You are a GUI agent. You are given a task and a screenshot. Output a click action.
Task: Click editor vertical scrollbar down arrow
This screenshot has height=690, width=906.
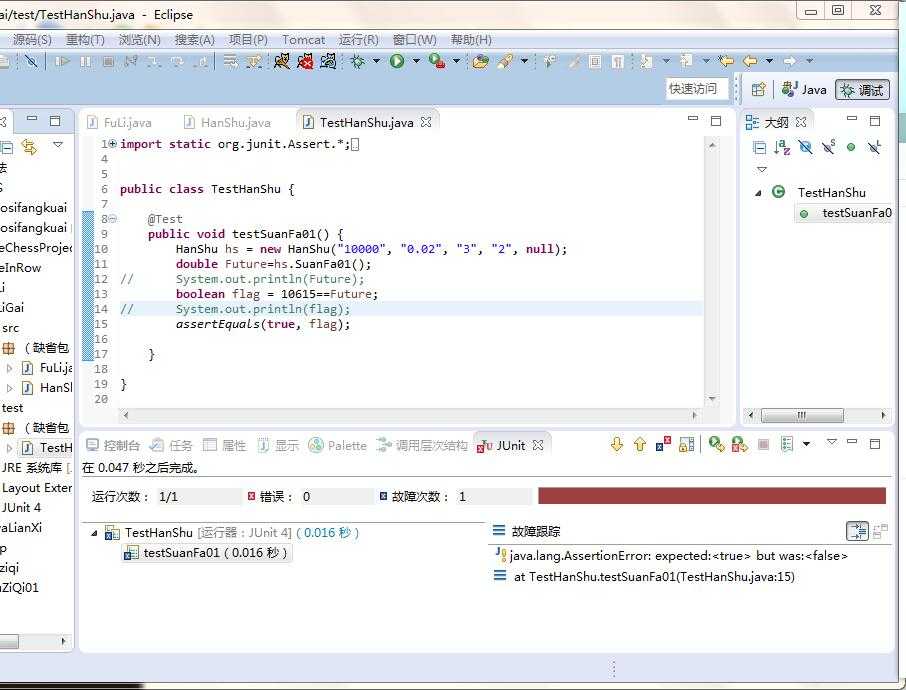712,399
